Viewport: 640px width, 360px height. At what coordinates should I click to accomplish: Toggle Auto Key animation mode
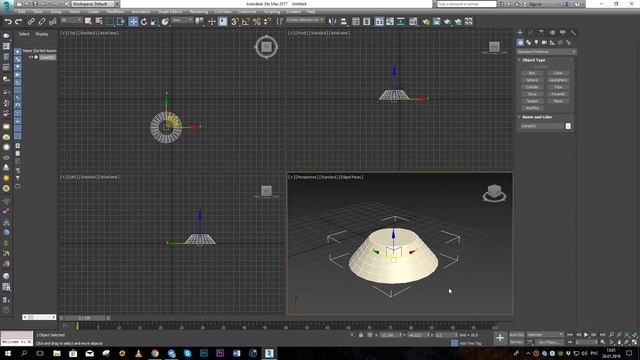pos(516,335)
